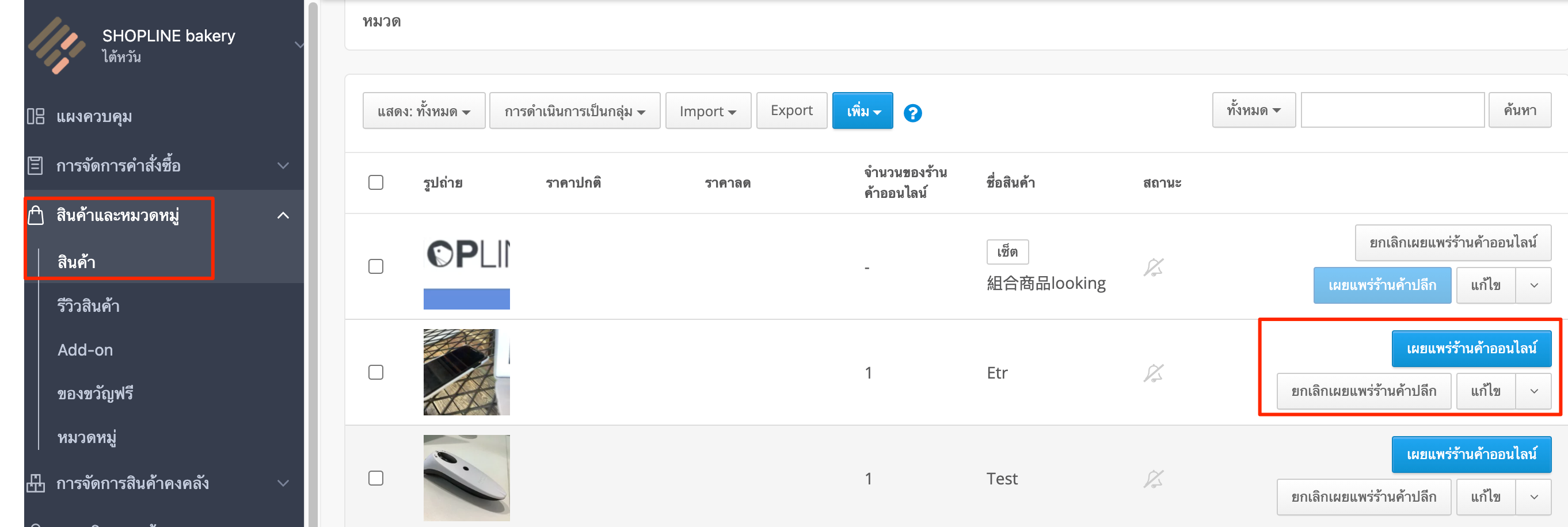This screenshot has height=527, width=1568.
Task: Click the การจัดการสินค้าคงคลัง menu label
Action: tap(133, 483)
